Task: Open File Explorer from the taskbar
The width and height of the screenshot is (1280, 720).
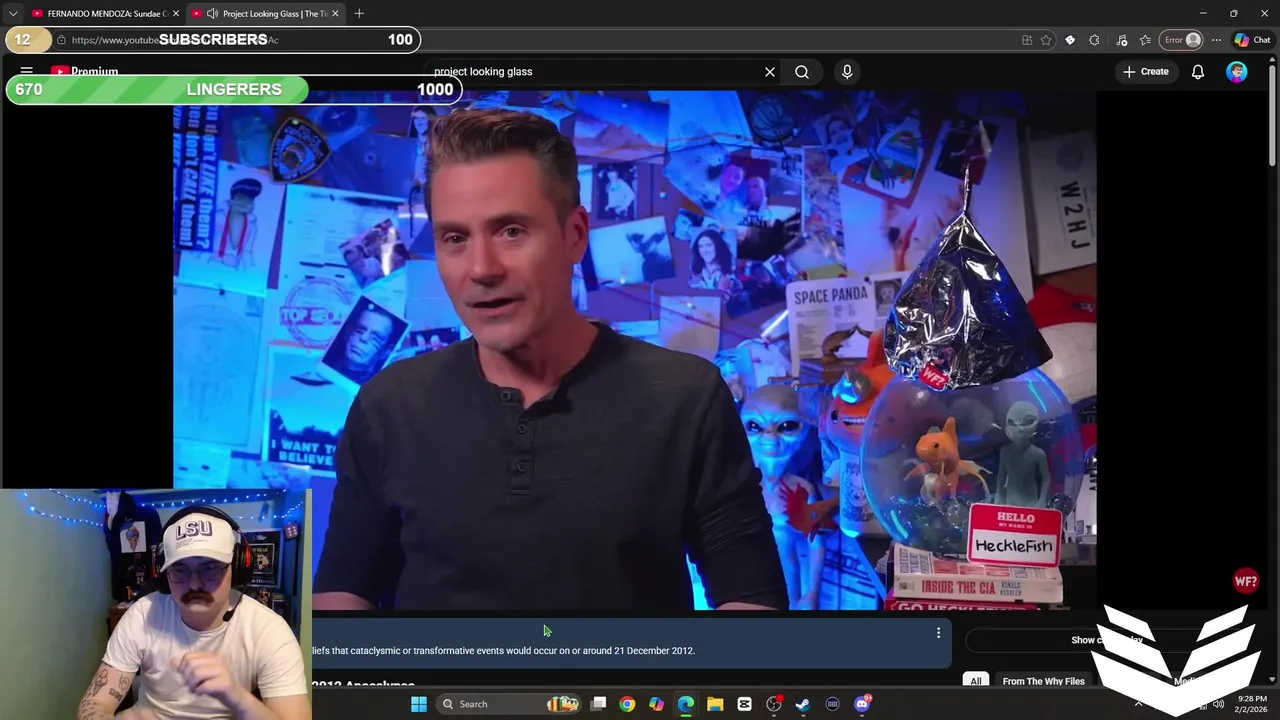Action: (x=715, y=704)
